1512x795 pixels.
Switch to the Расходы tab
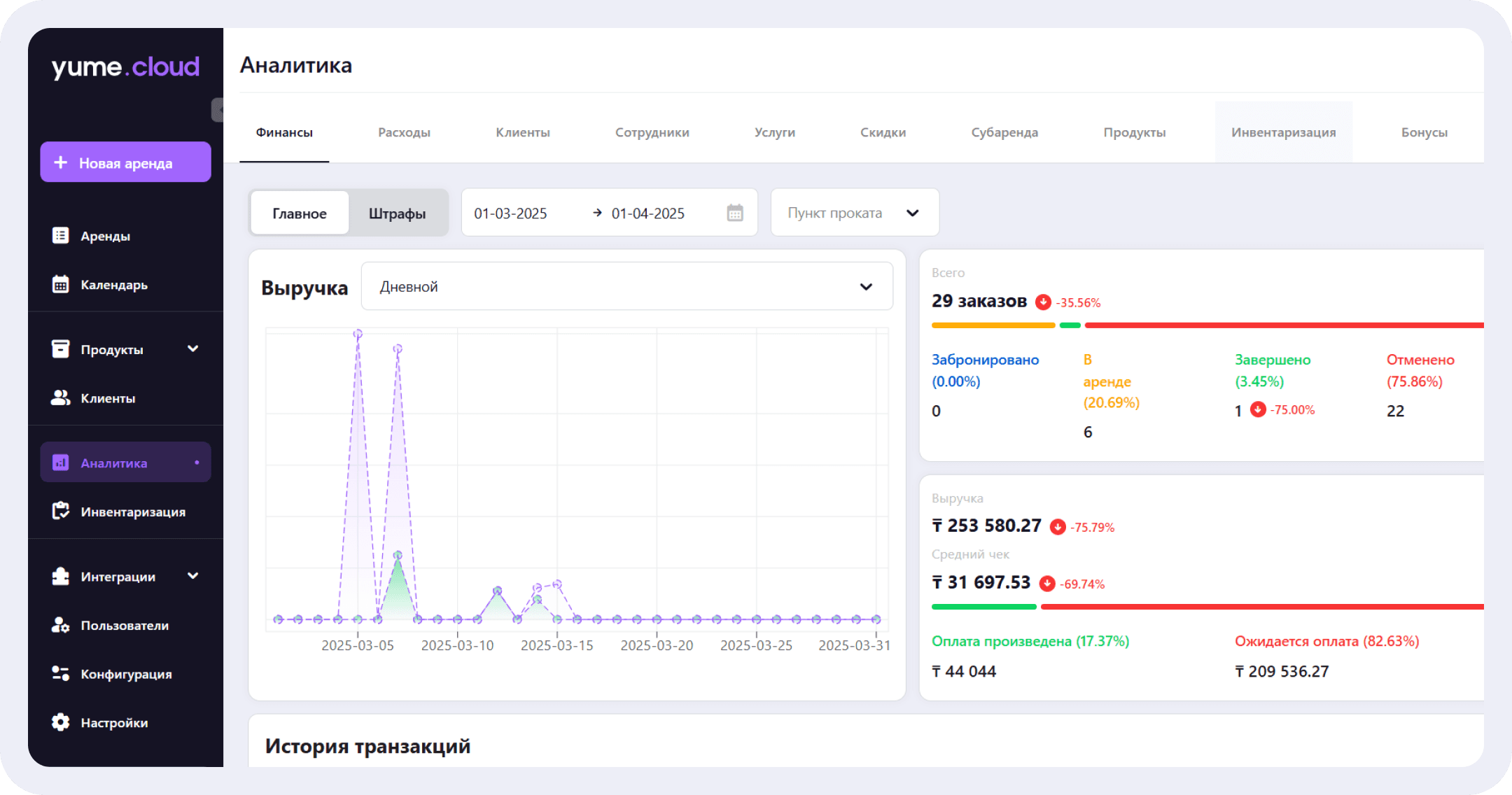pos(404,132)
